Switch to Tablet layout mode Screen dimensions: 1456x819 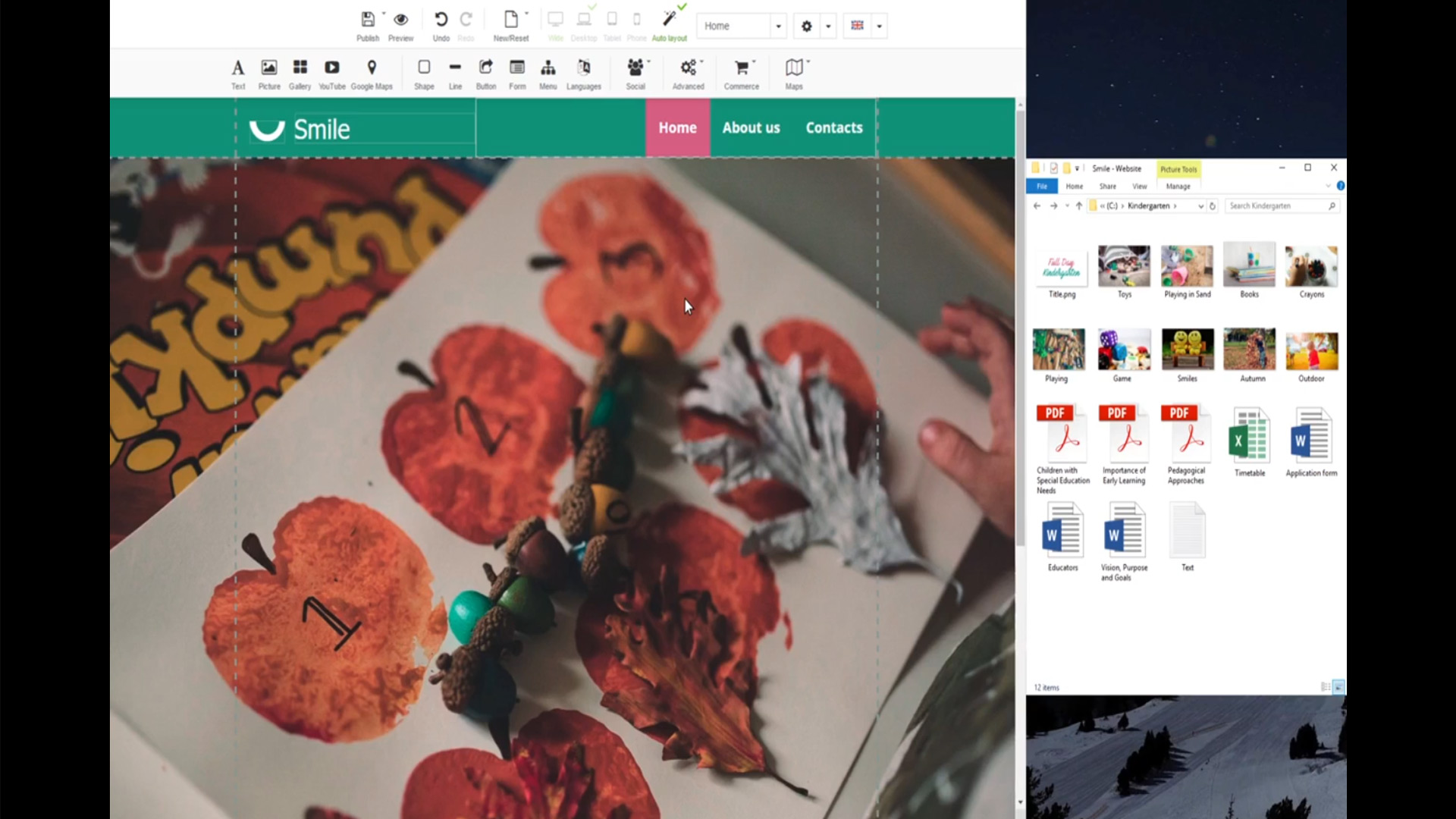612,20
